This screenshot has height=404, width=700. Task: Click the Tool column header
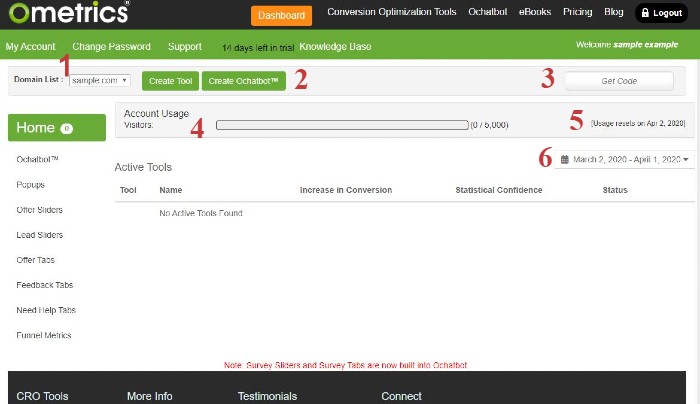click(128, 190)
